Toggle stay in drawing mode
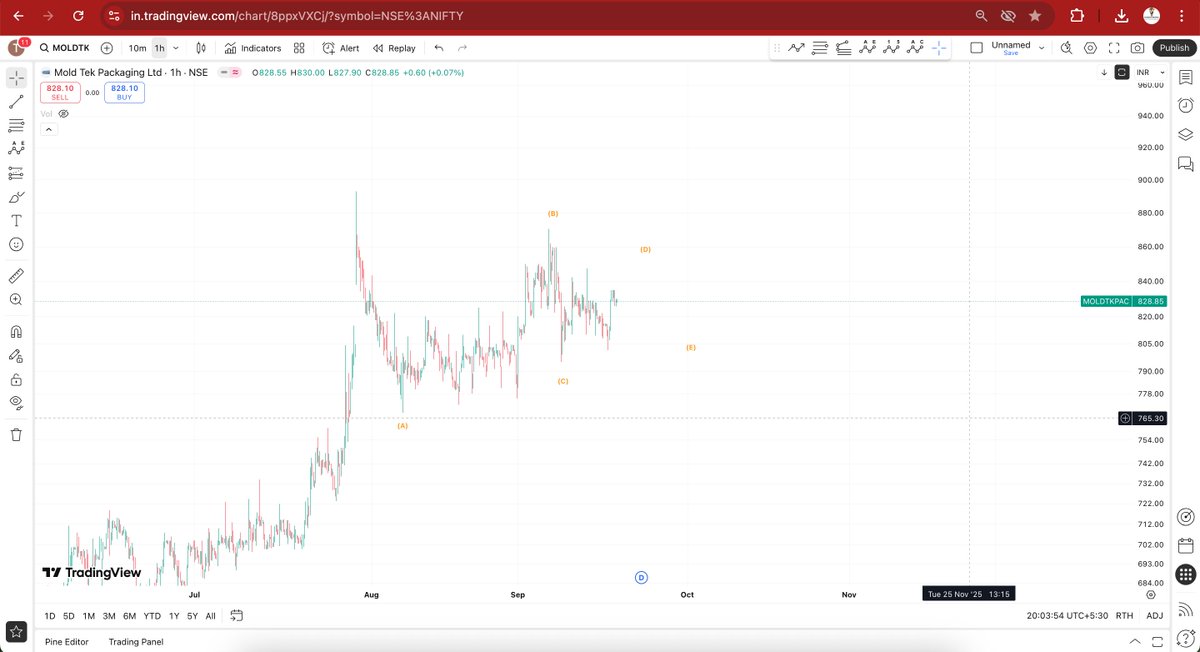 coord(16,356)
